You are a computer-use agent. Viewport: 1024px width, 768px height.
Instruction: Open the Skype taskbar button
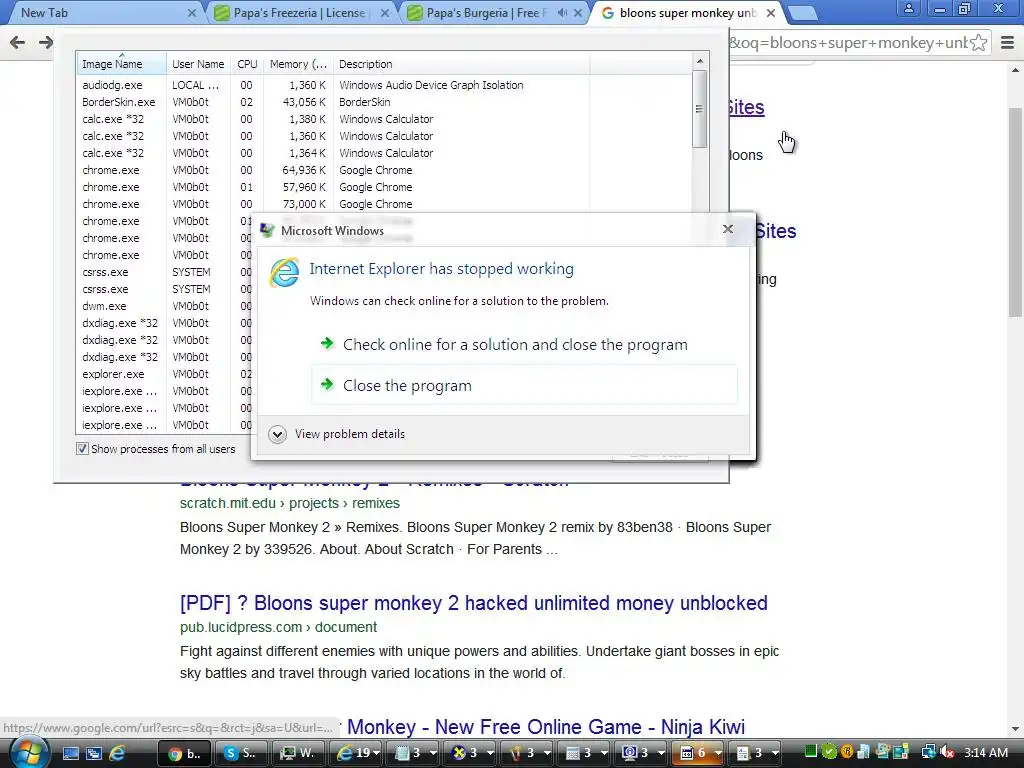tap(240, 753)
